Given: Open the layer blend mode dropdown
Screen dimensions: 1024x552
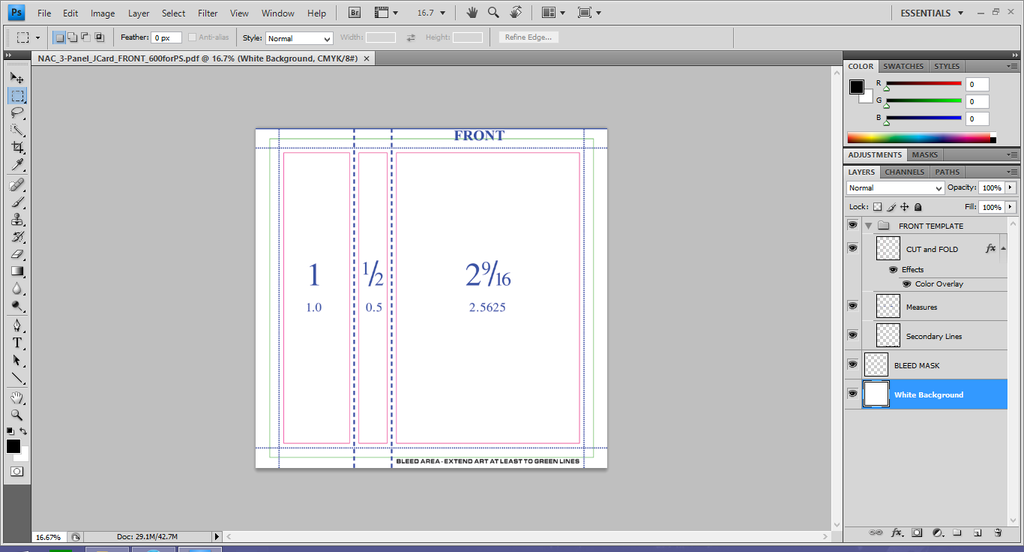Looking at the screenshot, I should 895,188.
